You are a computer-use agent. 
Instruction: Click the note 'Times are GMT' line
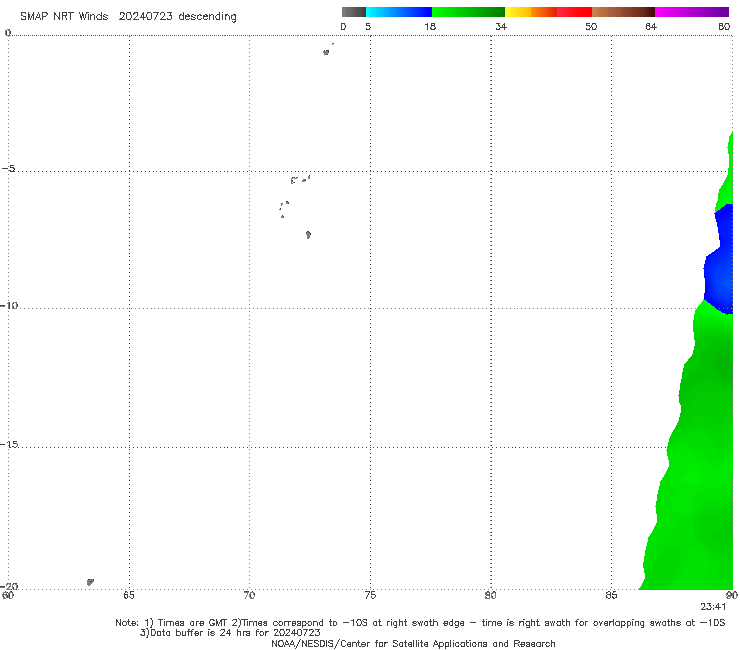[x=420, y=623]
